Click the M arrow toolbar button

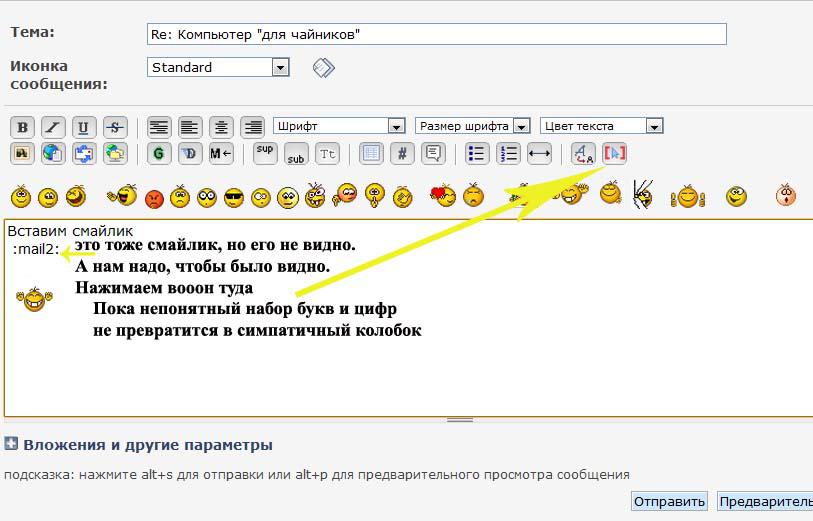[221, 154]
